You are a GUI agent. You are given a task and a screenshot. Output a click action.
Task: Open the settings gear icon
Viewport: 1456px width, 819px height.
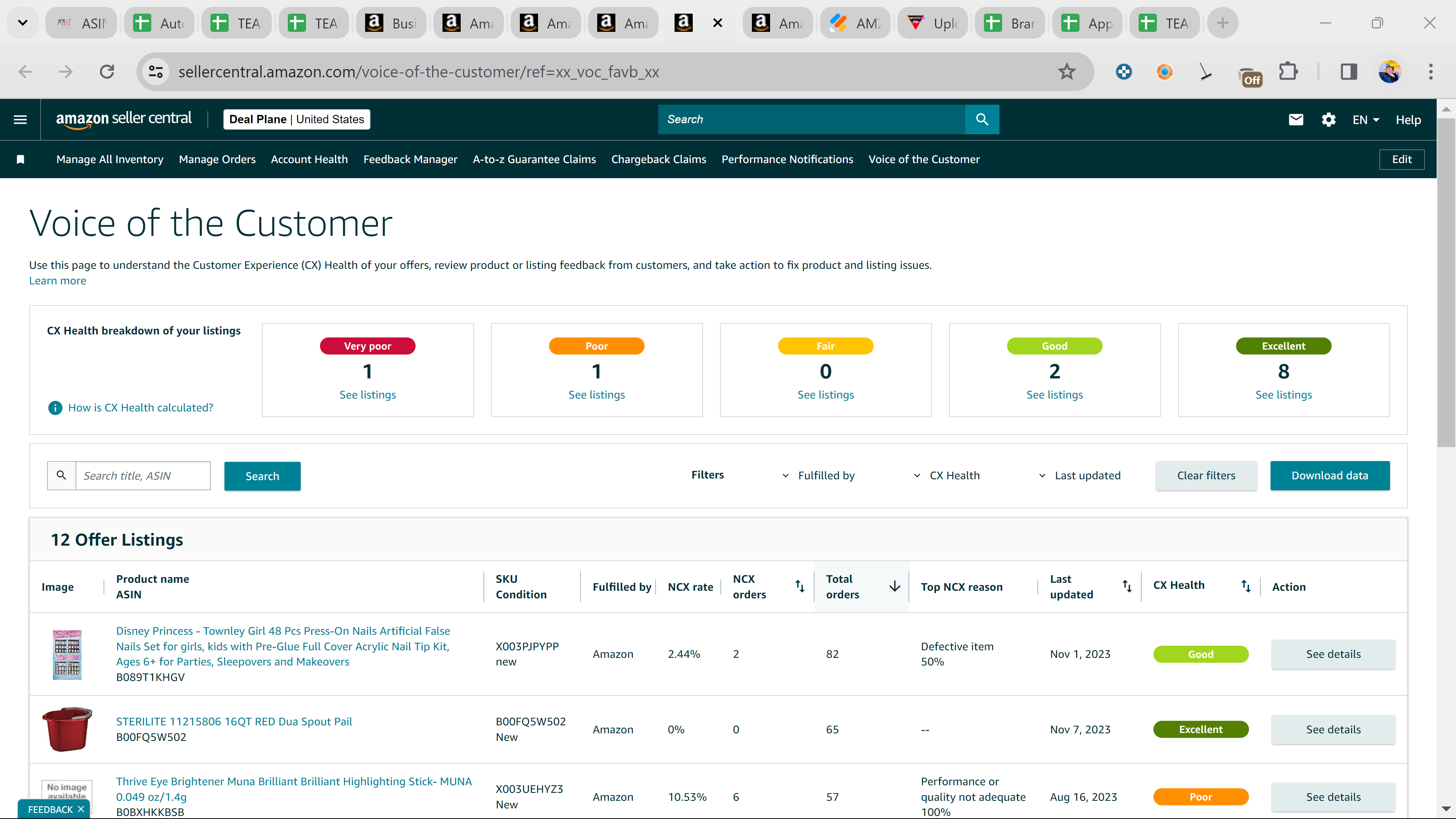click(x=1328, y=119)
